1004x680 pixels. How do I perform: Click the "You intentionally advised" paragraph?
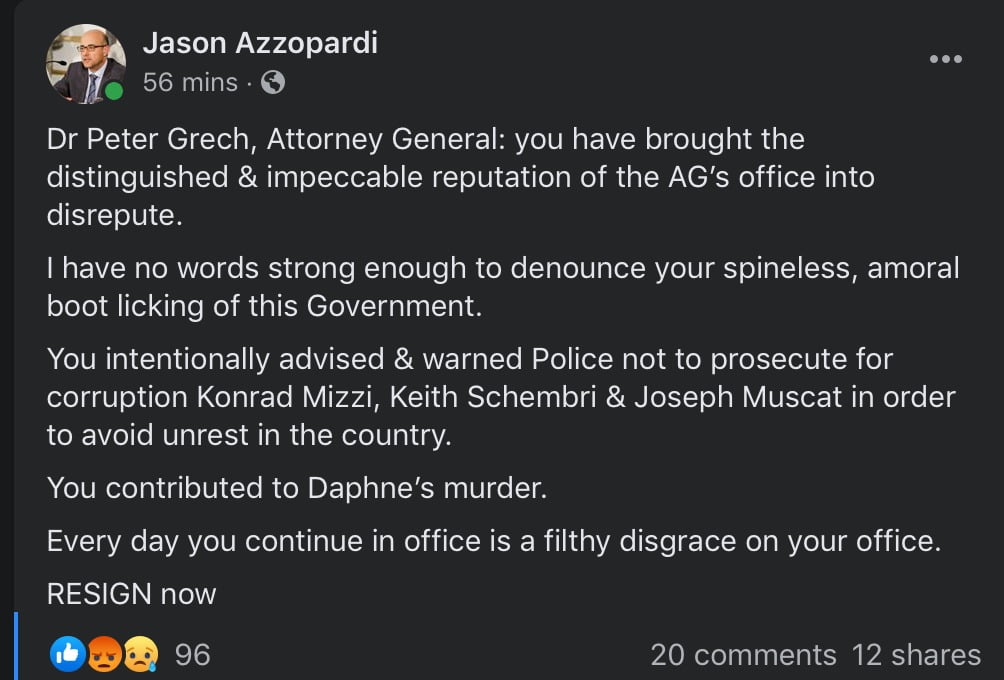[500, 397]
